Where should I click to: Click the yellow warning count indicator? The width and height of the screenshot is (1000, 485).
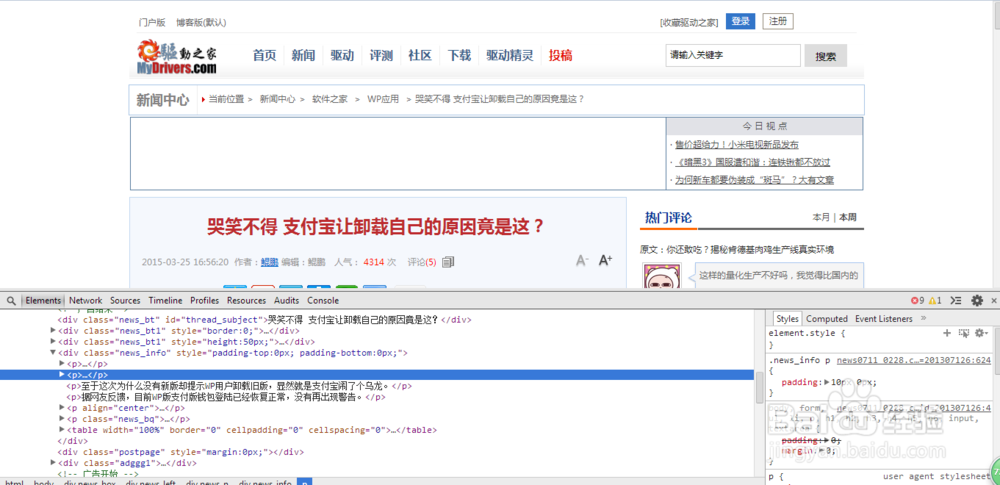935,301
